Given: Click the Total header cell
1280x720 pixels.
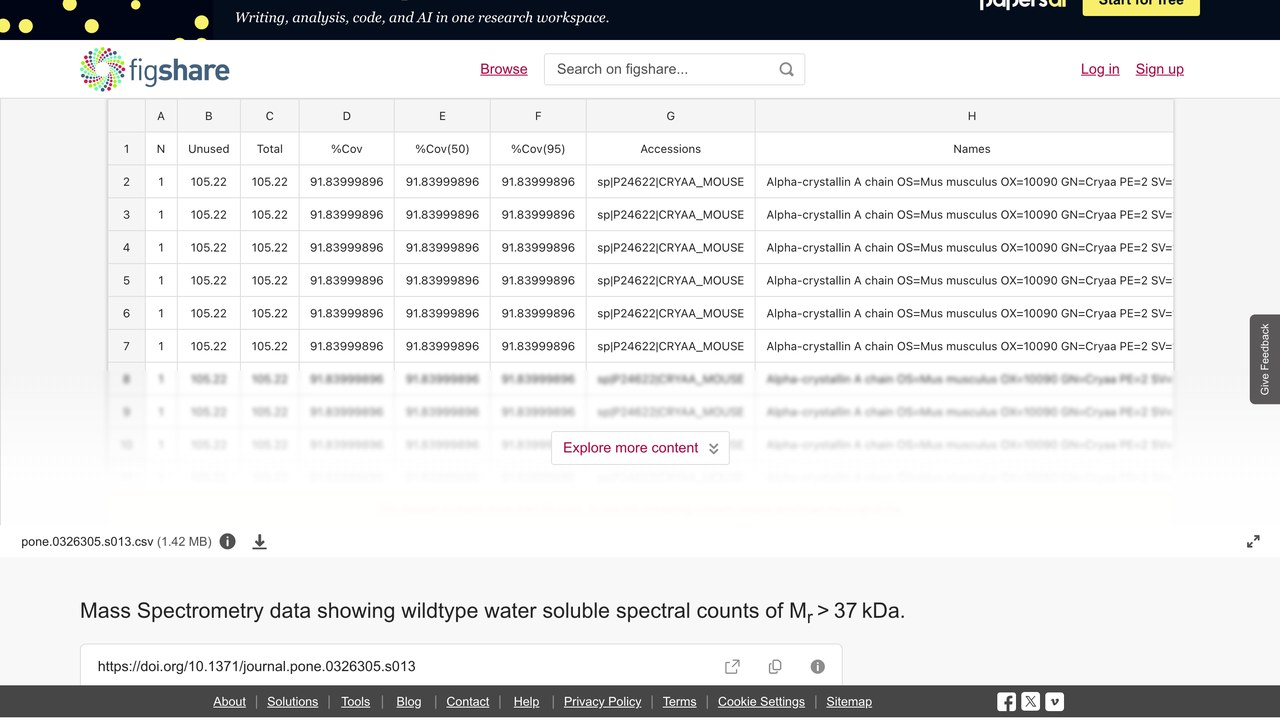Looking at the screenshot, I should pyautogui.click(x=270, y=149).
